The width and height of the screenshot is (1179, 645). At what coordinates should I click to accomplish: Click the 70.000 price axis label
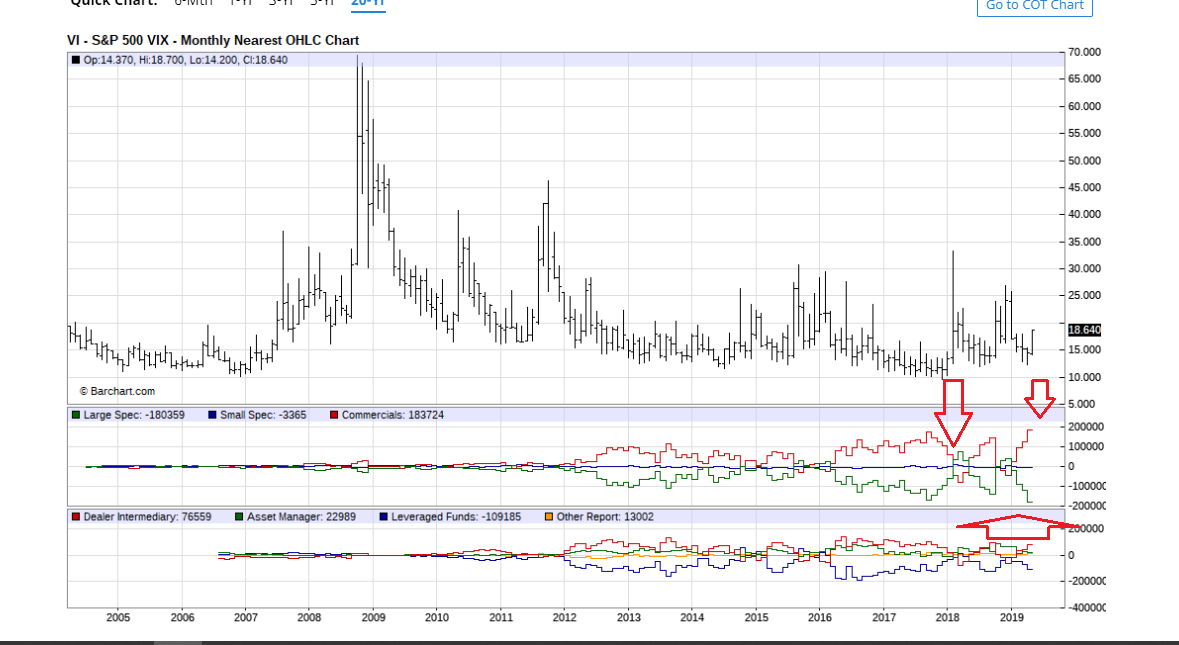(x=1084, y=53)
